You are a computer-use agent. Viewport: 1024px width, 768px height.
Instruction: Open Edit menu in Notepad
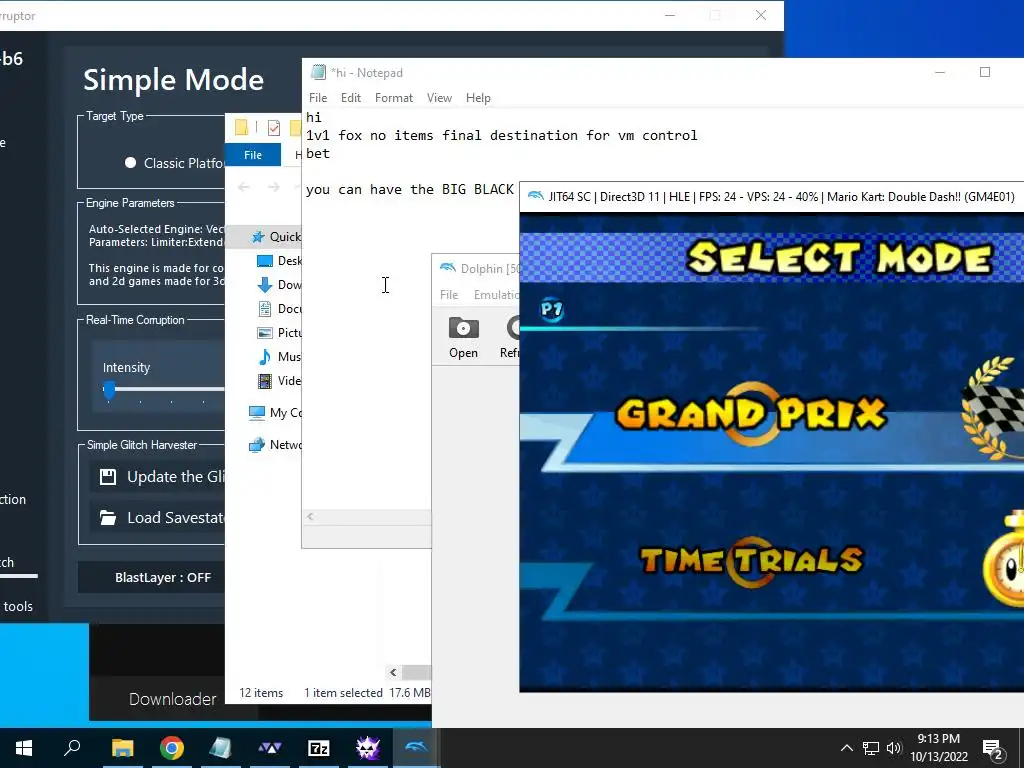point(351,98)
